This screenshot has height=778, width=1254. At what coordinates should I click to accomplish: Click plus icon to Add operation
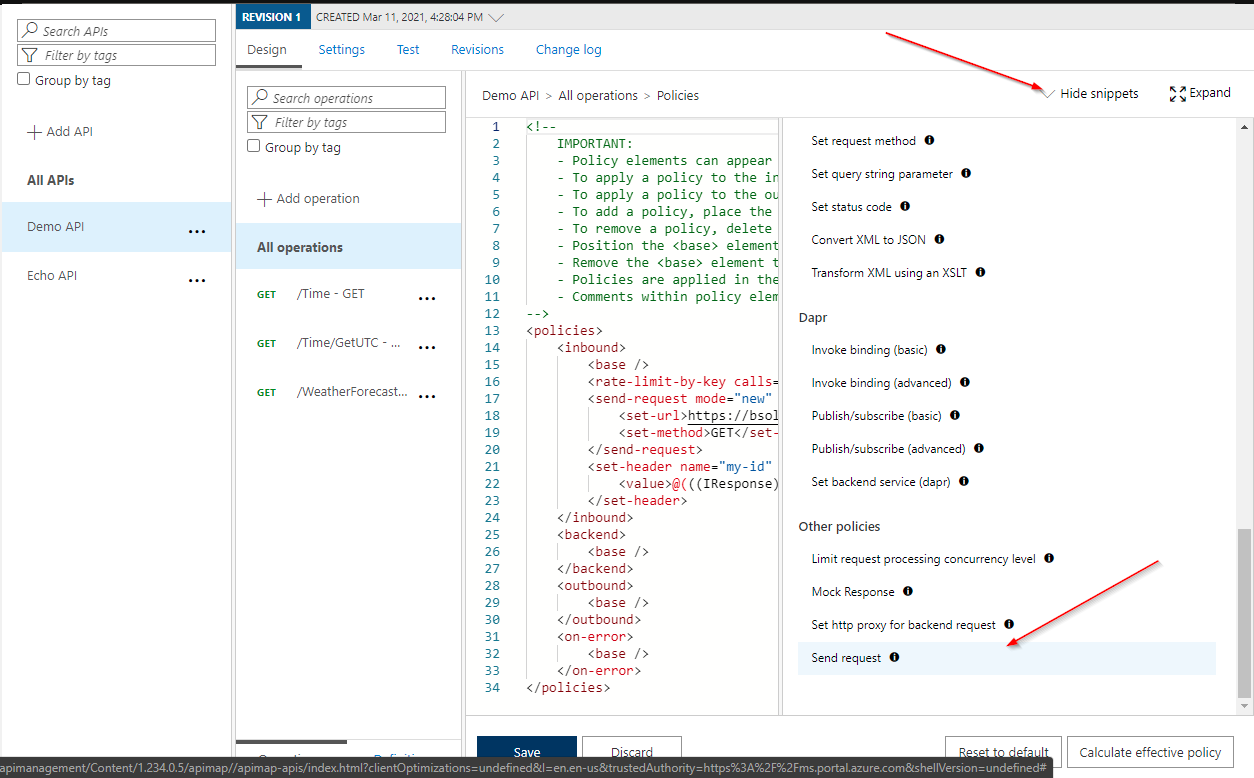(264, 199)
